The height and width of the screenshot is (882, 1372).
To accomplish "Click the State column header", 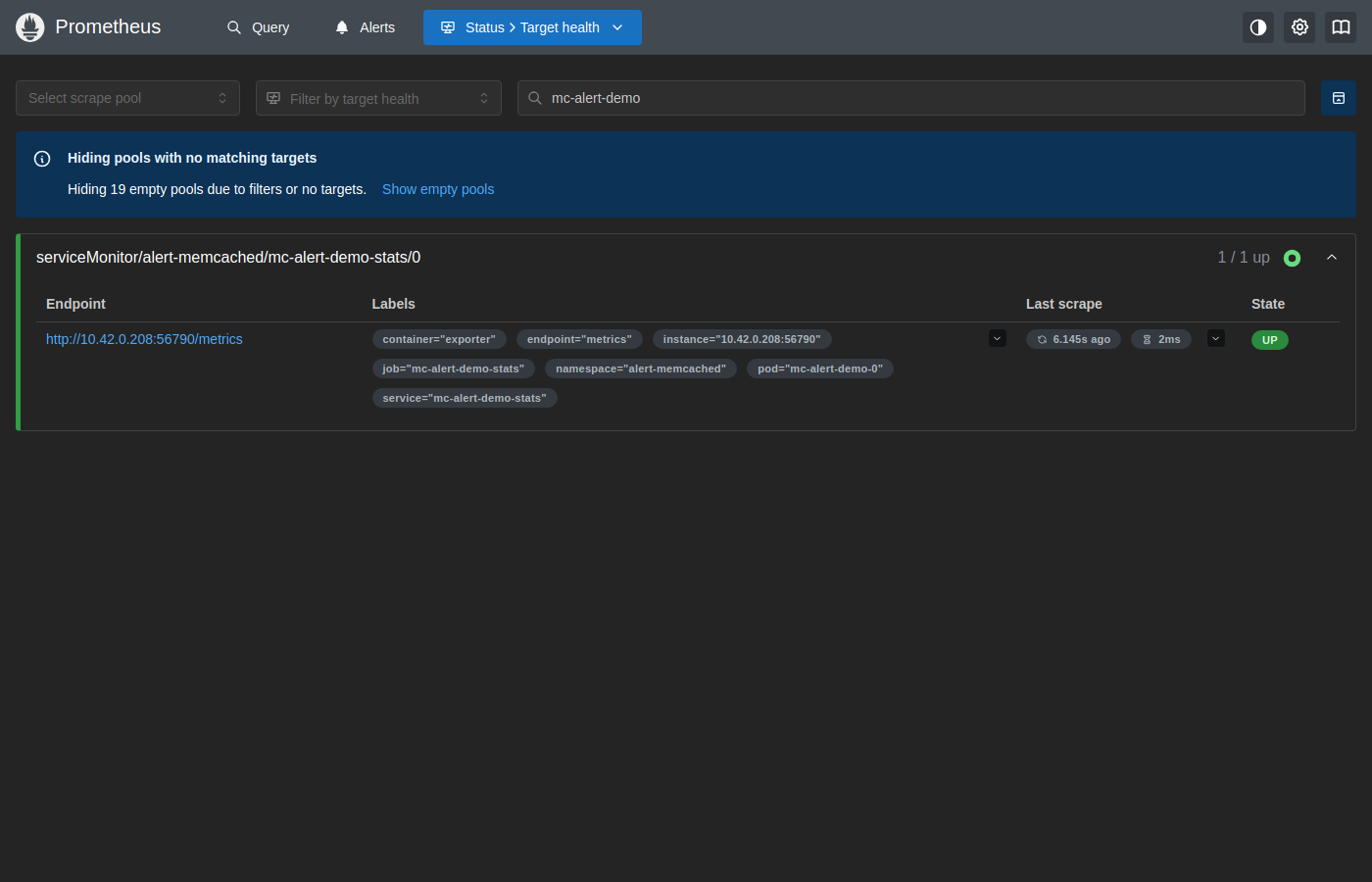I will 1268,304.
